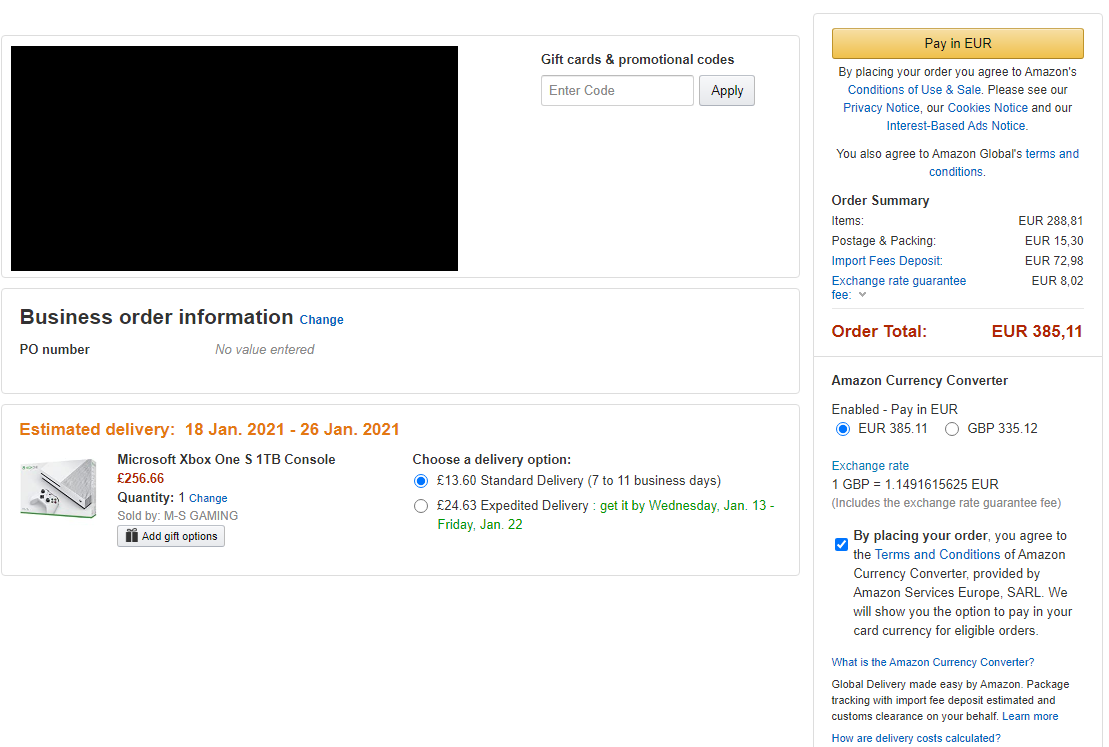Click the Sold by: M-S GAMING text
The width and height of the screenshot is (1109, 747).
178,516
